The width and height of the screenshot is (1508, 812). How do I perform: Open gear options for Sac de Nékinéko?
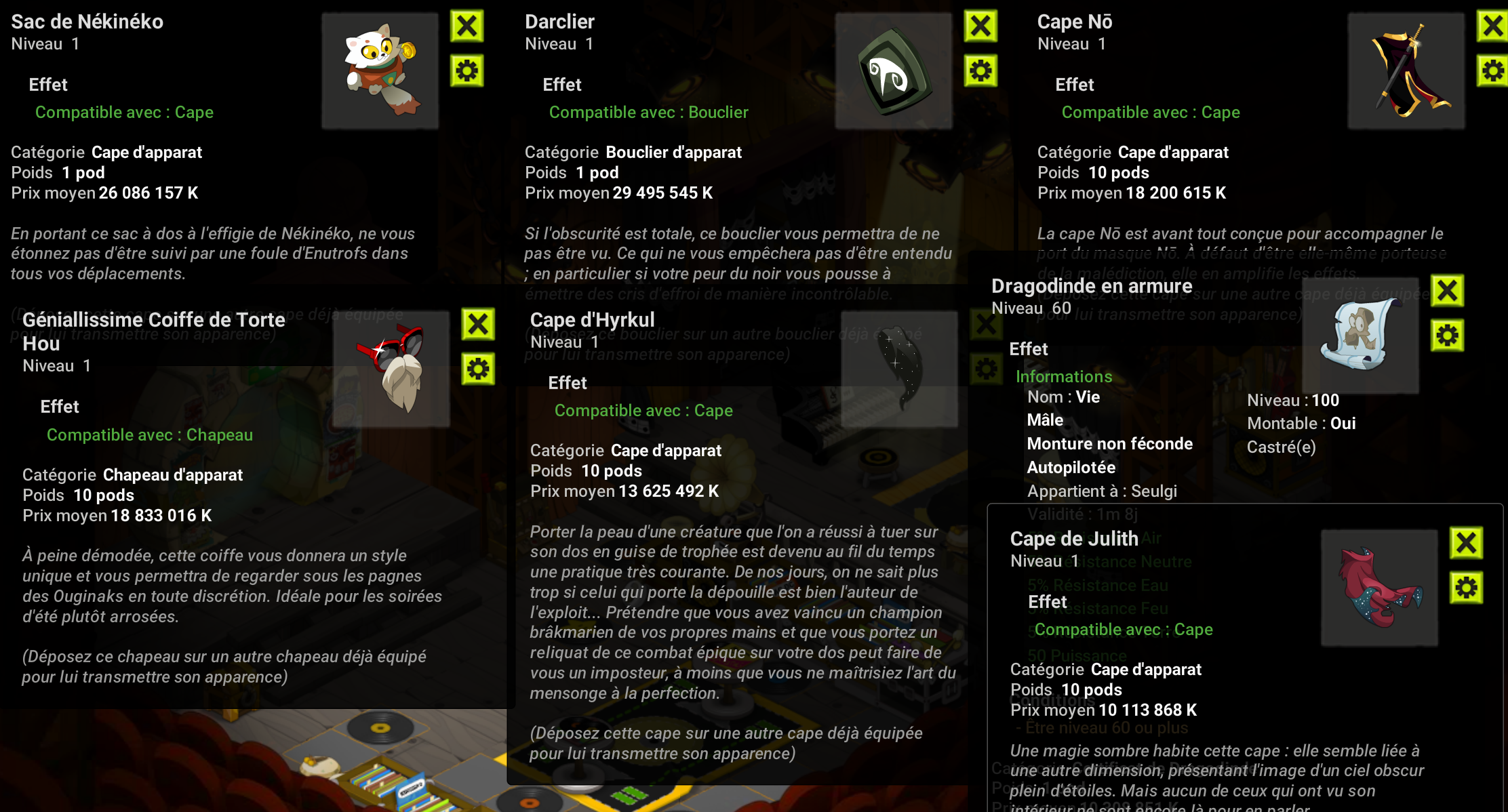click(x=467, y=70)
